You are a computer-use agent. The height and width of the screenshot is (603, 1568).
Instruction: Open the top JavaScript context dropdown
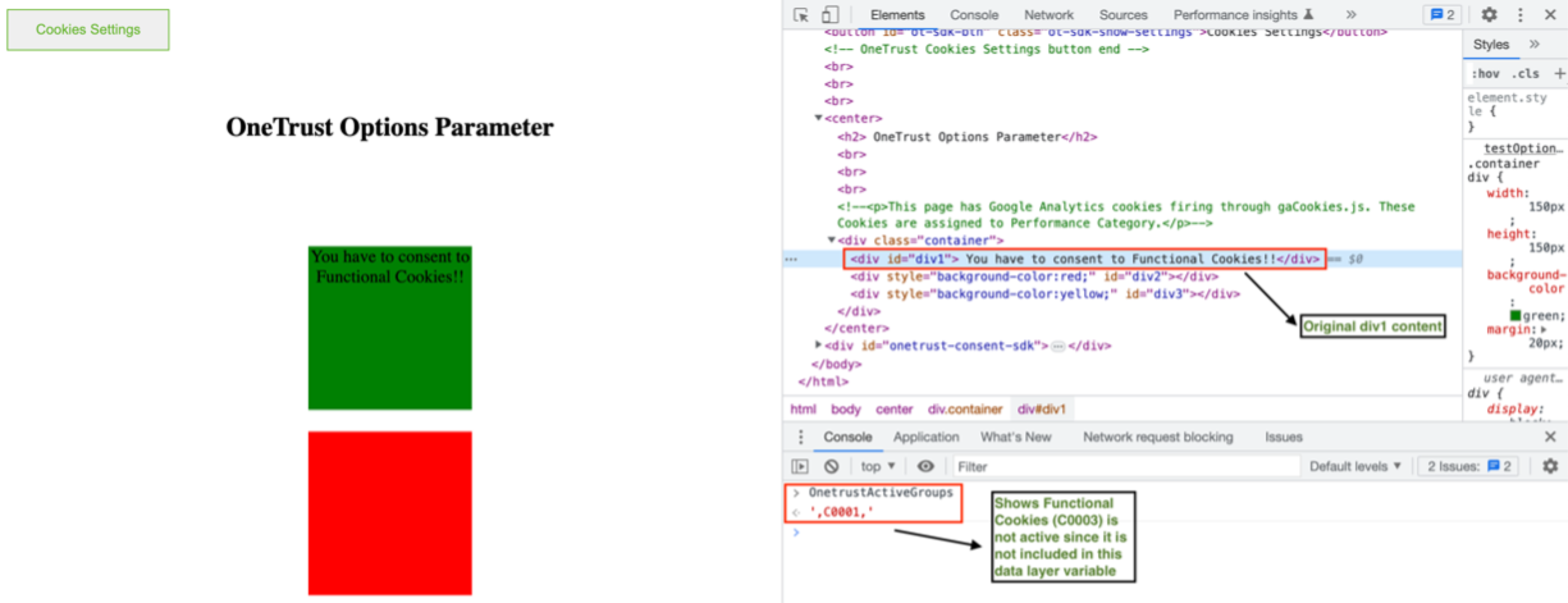877,466
